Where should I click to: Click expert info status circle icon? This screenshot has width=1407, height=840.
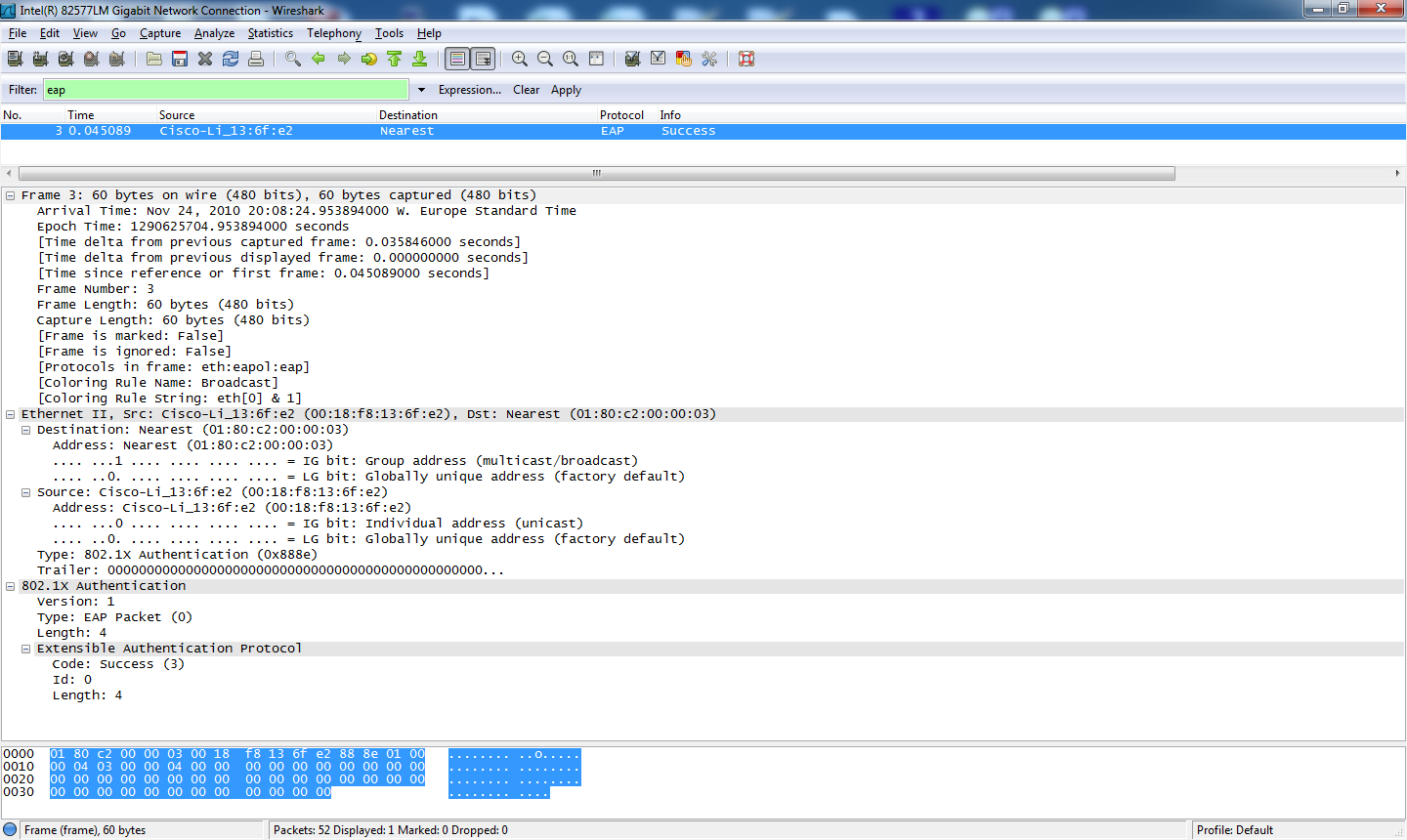pyautogui.click(x=10, y=830)
